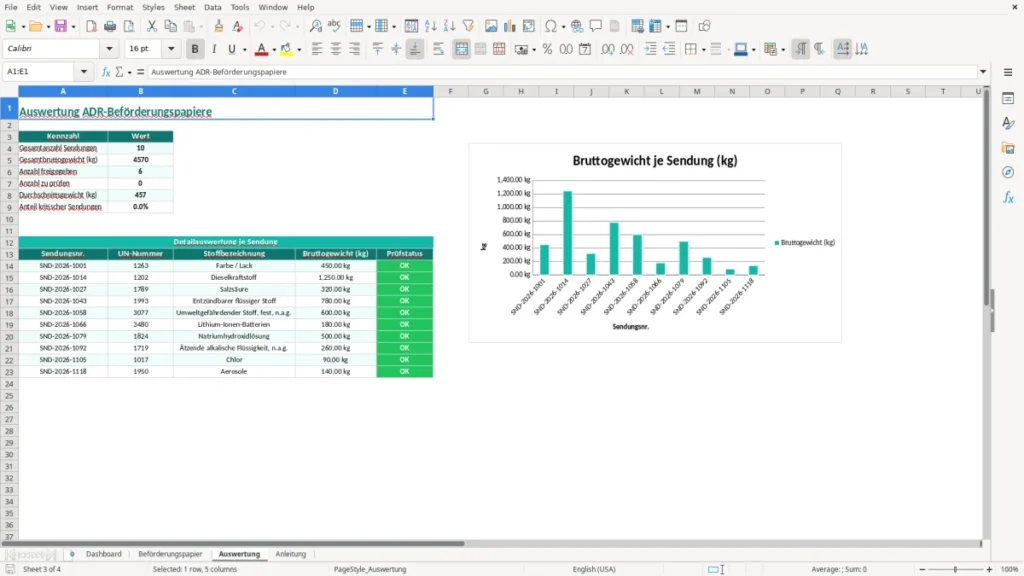Image resolution: width=1024 pixels, height=576 pixels.
Task: Open the Format menu
Action: click(x=120, y=7)
